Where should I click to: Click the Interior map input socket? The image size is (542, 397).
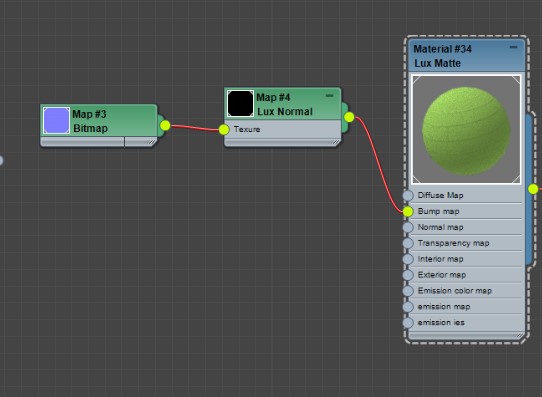click(408, 259)
